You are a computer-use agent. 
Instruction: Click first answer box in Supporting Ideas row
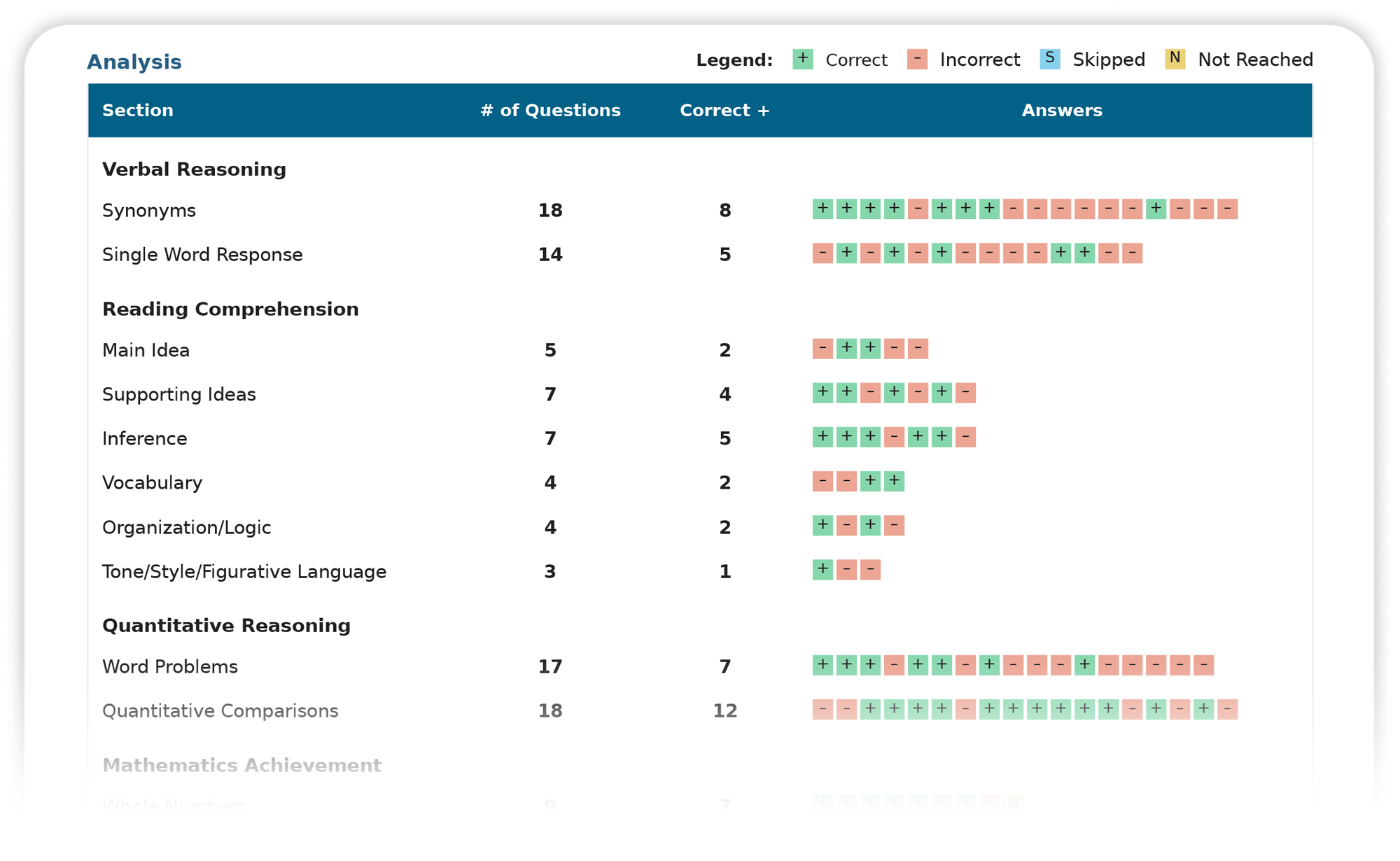coord(822,392)
